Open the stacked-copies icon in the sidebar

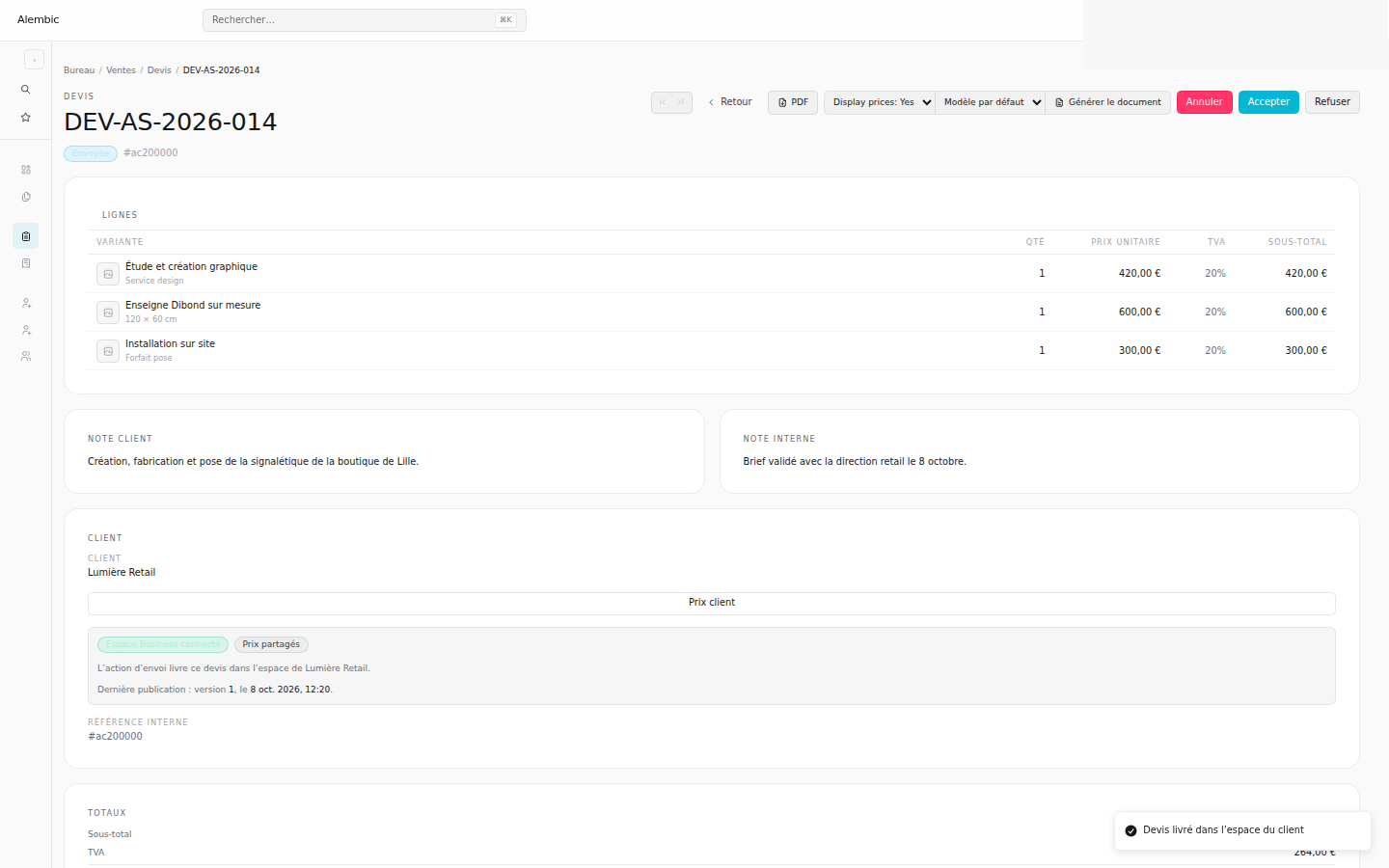pos(26,197)
